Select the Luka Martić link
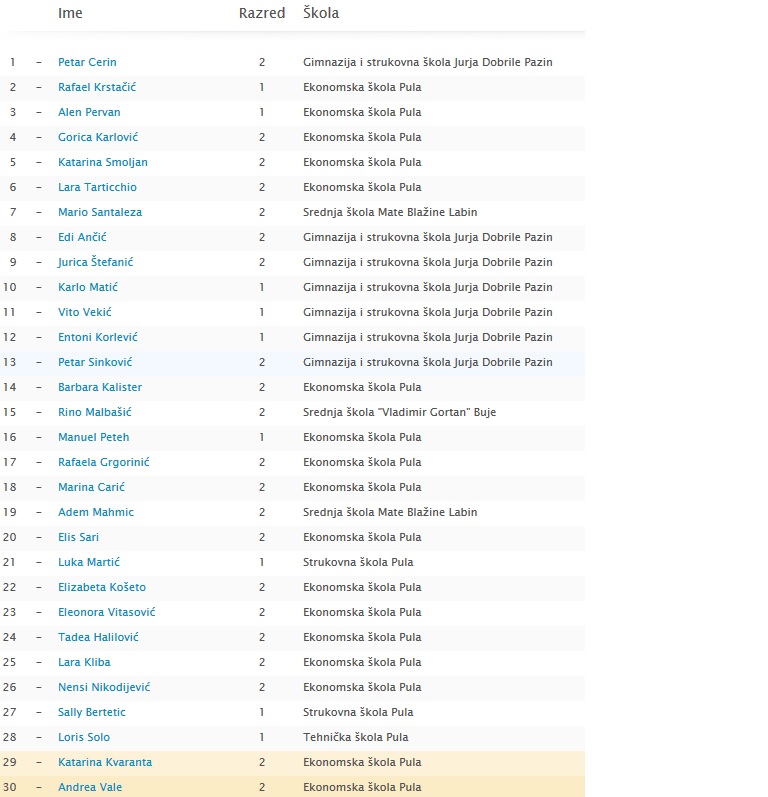768x797 pixels. tap(89, 562)
